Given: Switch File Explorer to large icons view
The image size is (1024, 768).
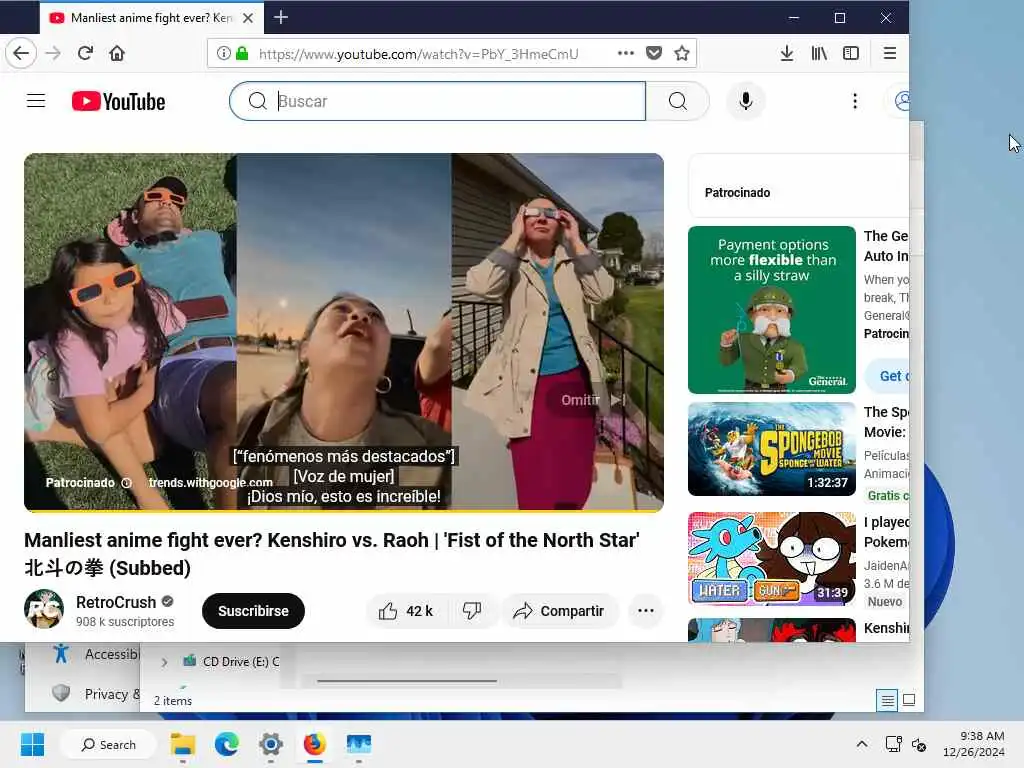Looking at the screenshot, I should click(x=909, y=700).
